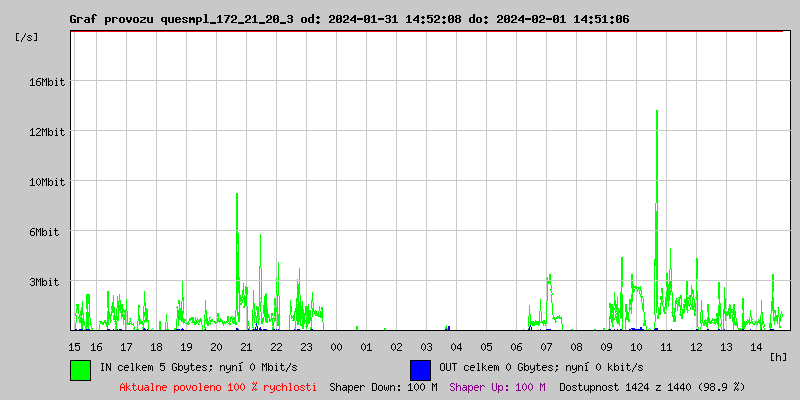The width and height of the screenshot is (800, 400).
Task: Click the 07 hour axis label
Action: [547, 347]
